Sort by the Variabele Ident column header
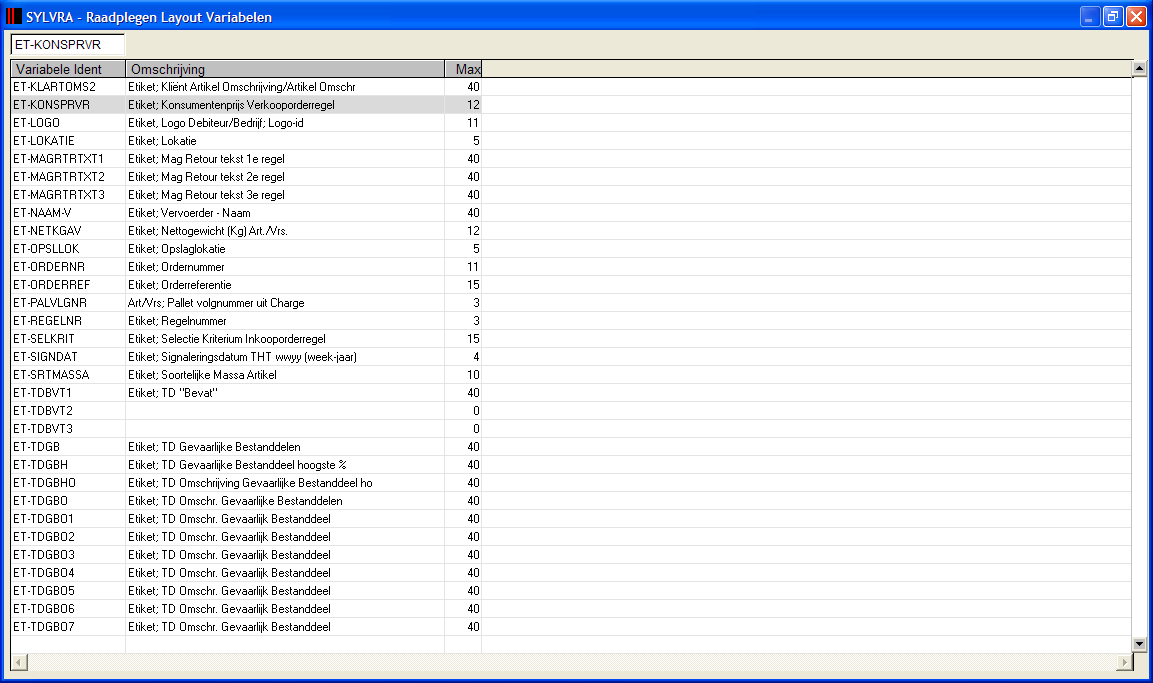This screenshot has width=1153, height=683. (x=68, y=69)
